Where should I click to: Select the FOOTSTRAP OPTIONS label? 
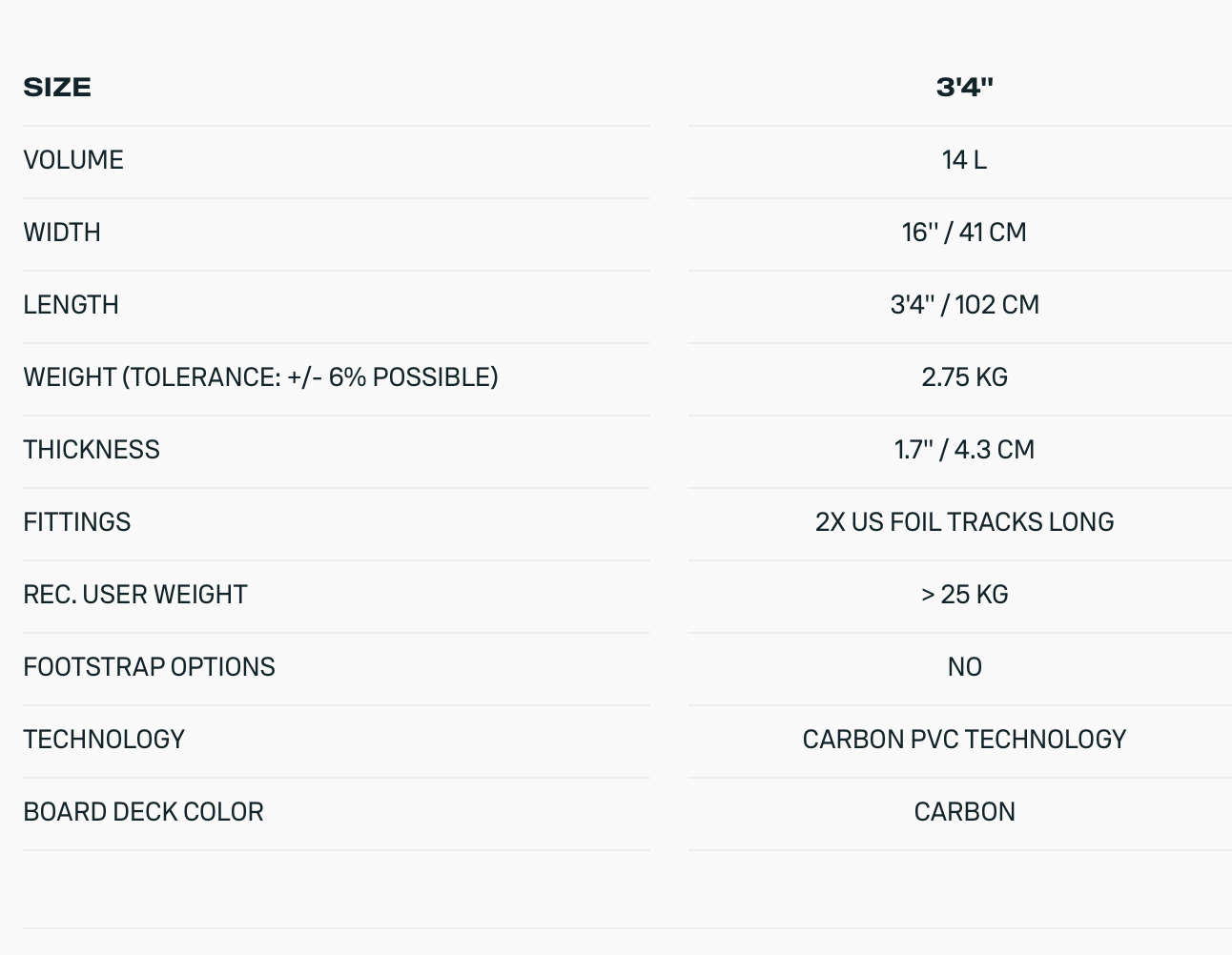coord(149,667)
